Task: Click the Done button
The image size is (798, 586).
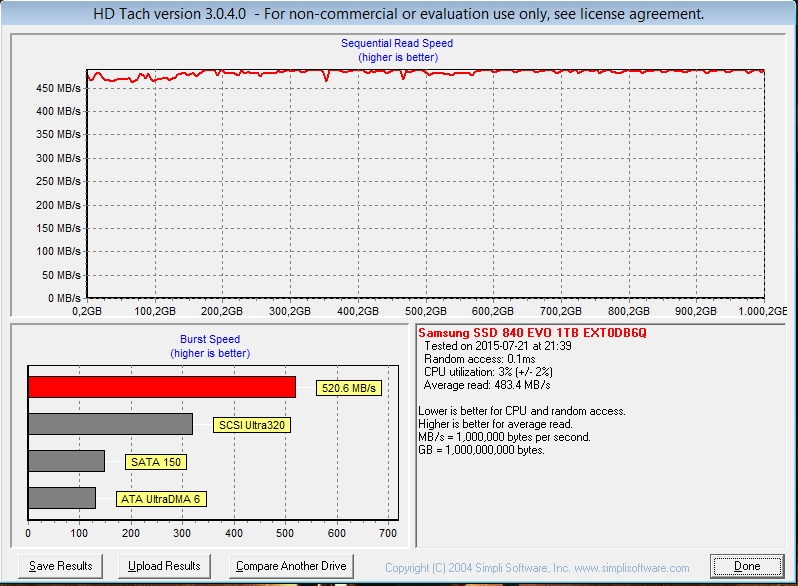Action: point(747,566)
